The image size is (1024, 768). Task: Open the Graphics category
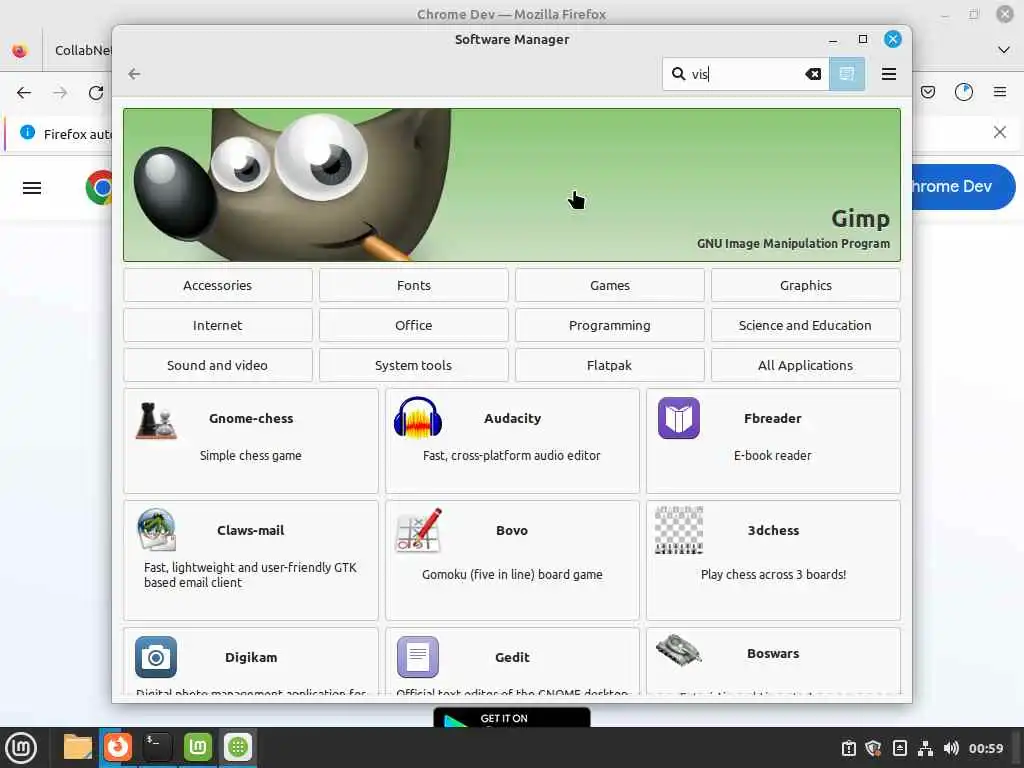point(806,285)
